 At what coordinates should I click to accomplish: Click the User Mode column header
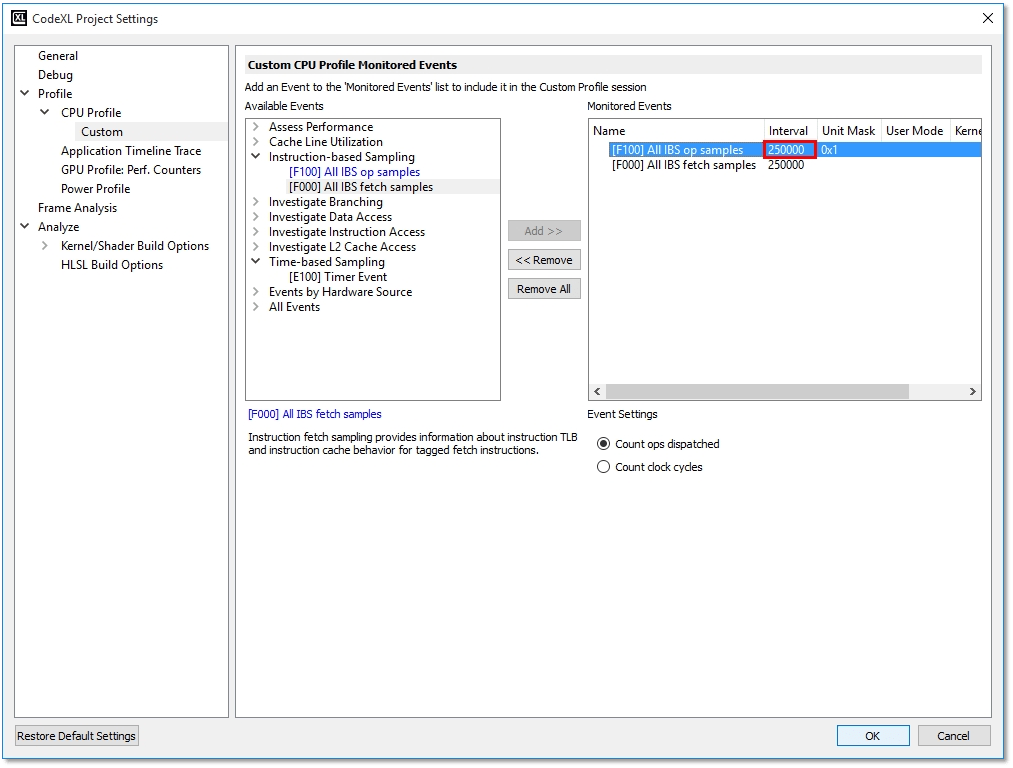915,130
